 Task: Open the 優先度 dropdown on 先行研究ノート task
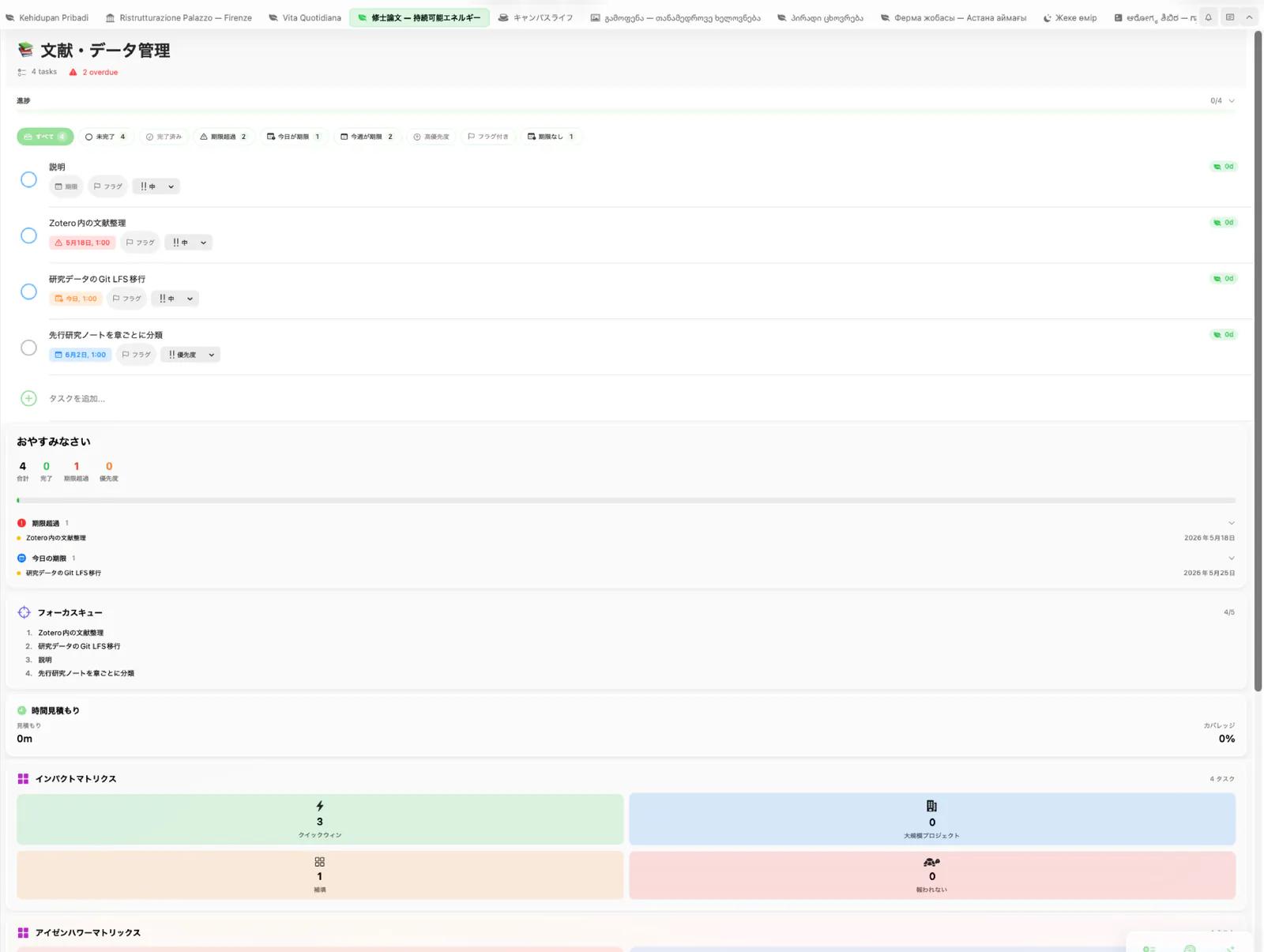191,355
